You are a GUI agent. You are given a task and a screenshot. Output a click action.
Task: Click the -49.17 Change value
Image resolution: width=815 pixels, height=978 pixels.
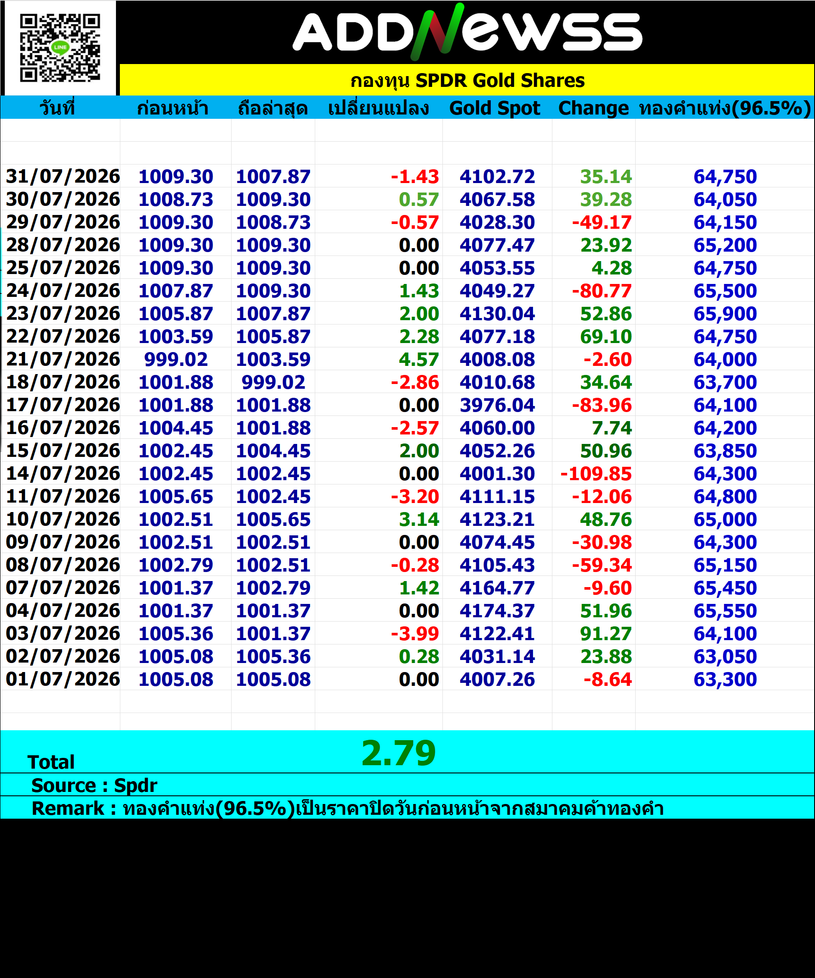(x=602, y=222)
